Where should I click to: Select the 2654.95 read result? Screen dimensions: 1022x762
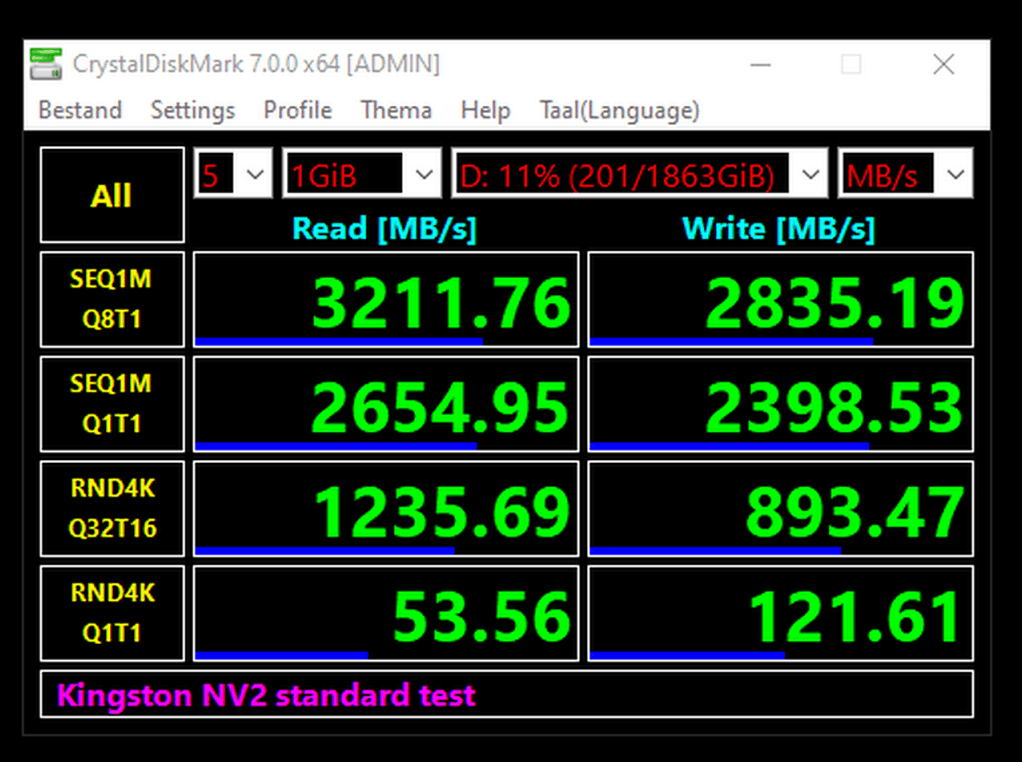[386, 404]
